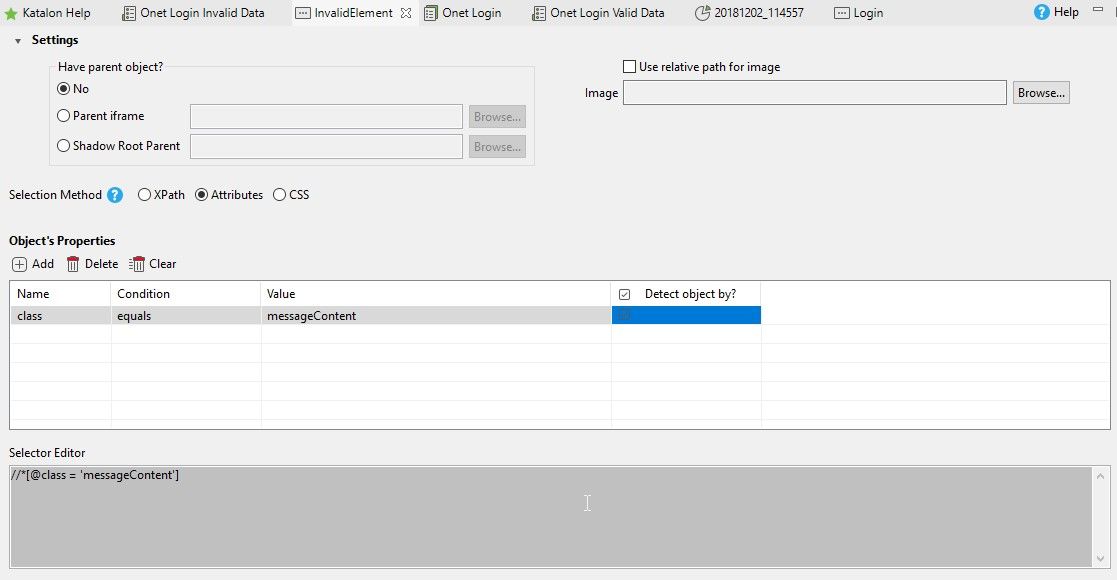The height and width of the screenshot is (580, 1117).
Task: Enable Use relative path for image
Action: click(629, 67)
